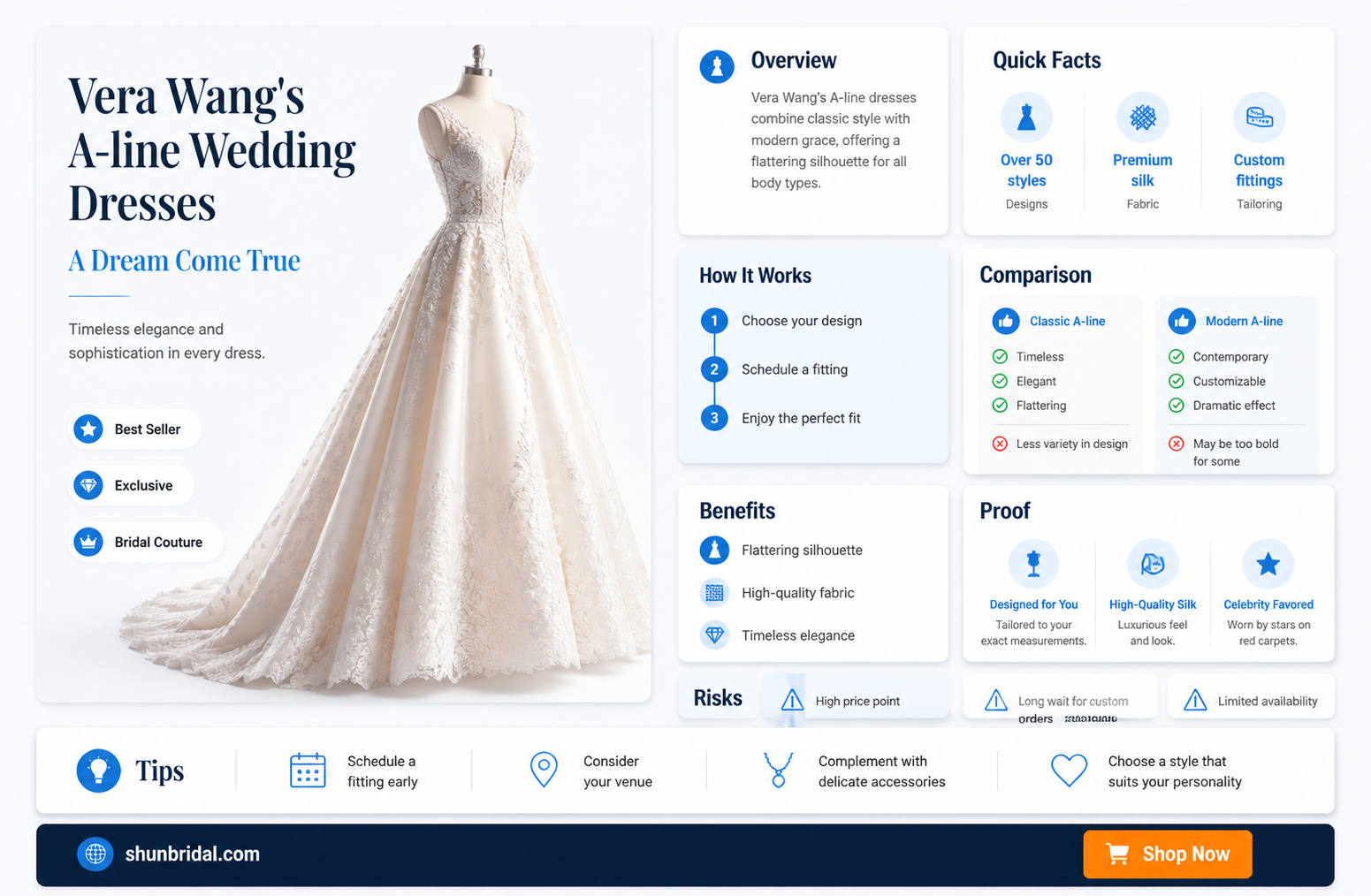Click the green check beside Dramatic effect
This screenshot has width=1371, height=896.
(1177, 406)
